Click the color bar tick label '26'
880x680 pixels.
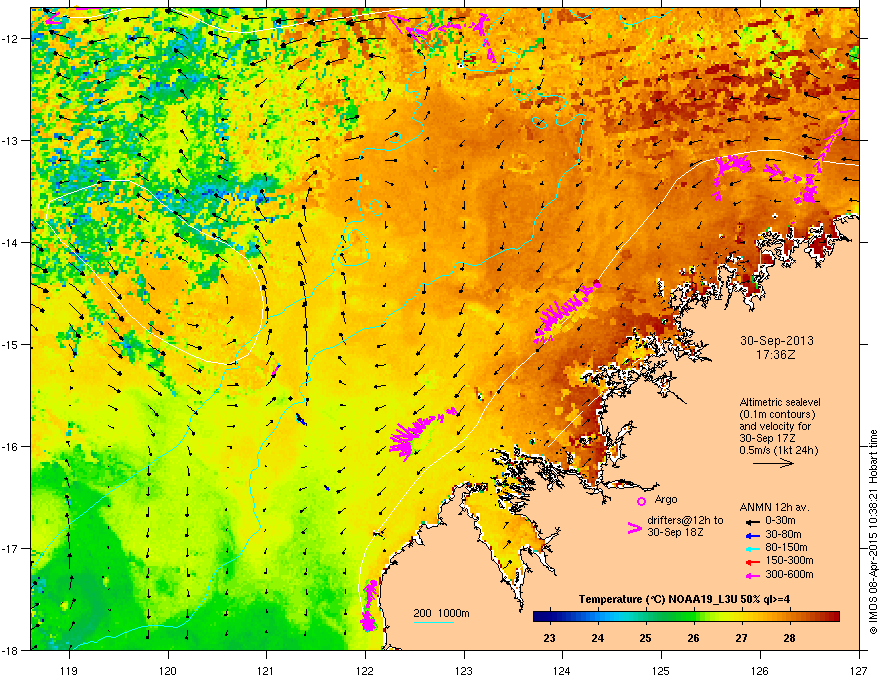pos(694,638)
